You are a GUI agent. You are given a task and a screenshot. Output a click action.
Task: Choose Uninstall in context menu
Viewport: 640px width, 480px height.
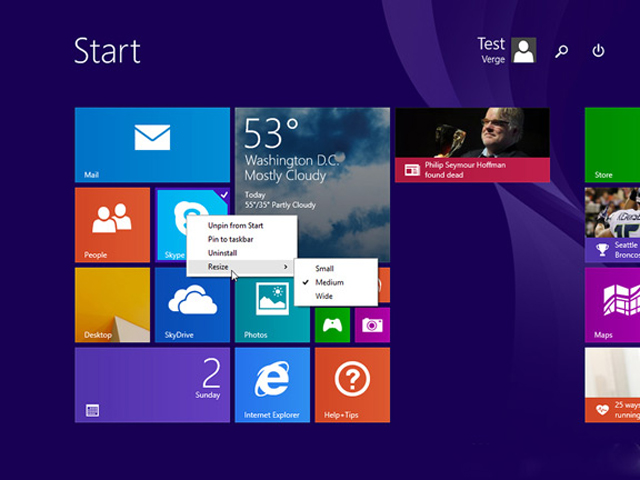point(242,253)
